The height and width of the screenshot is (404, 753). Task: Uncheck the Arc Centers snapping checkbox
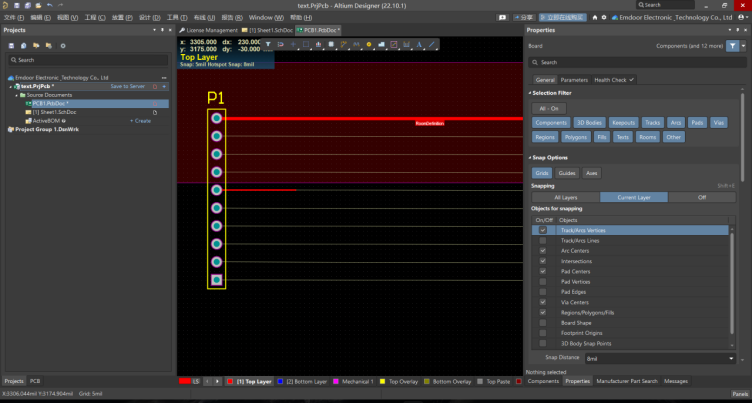click(543, 251)
